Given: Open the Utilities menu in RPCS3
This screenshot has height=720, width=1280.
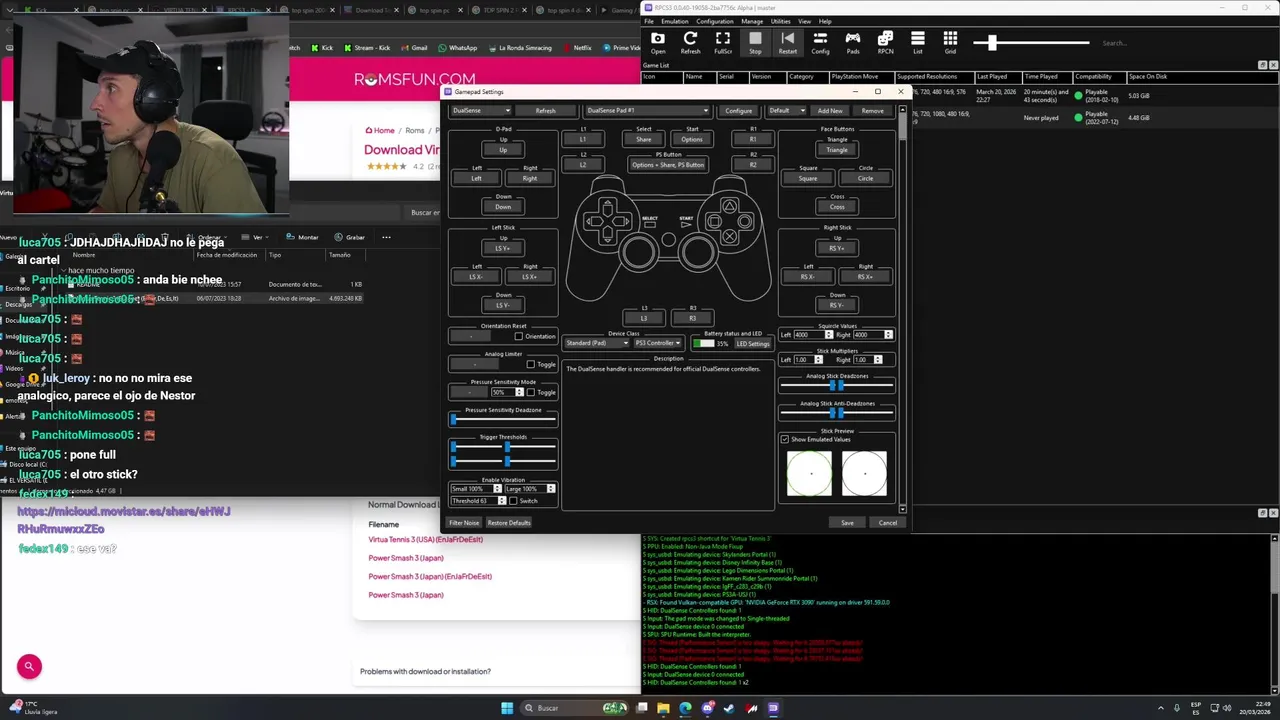Looking at the screenshot, I should click(781, 21).
